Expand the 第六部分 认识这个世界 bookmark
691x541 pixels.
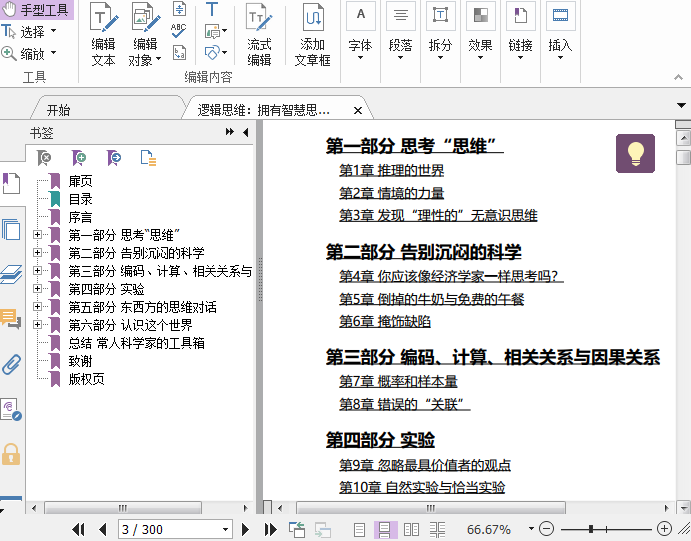[x=37, y=325]
